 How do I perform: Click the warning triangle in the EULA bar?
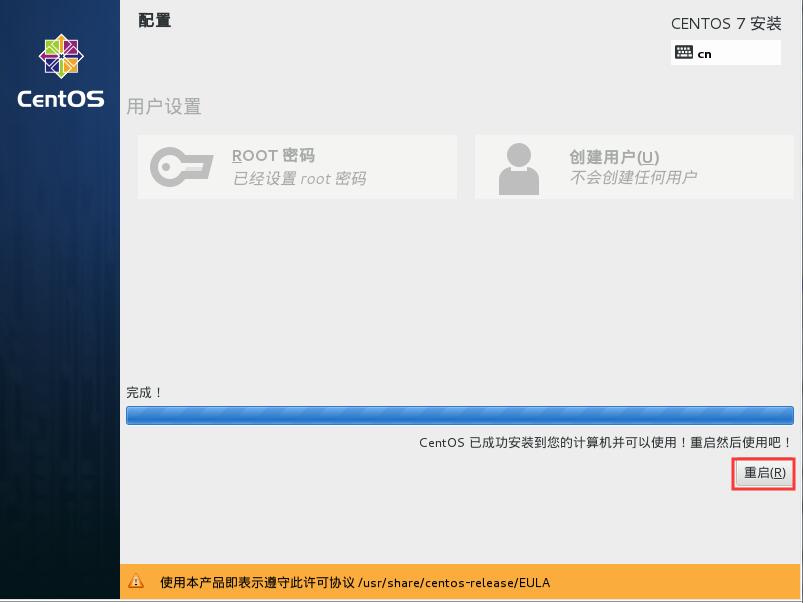(x=136, y=581)
